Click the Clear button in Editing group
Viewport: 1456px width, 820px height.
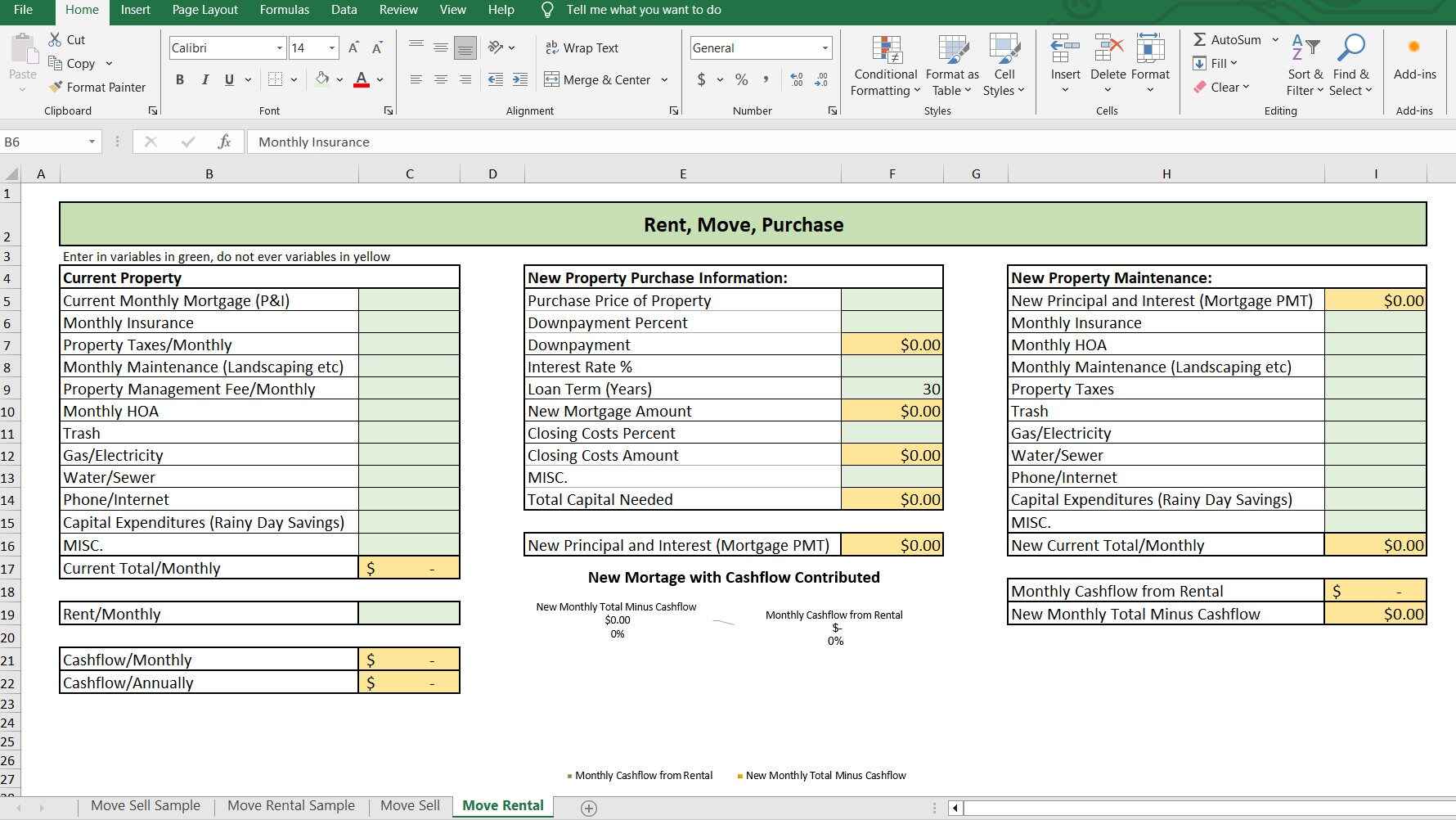[x=1224, y=87]
